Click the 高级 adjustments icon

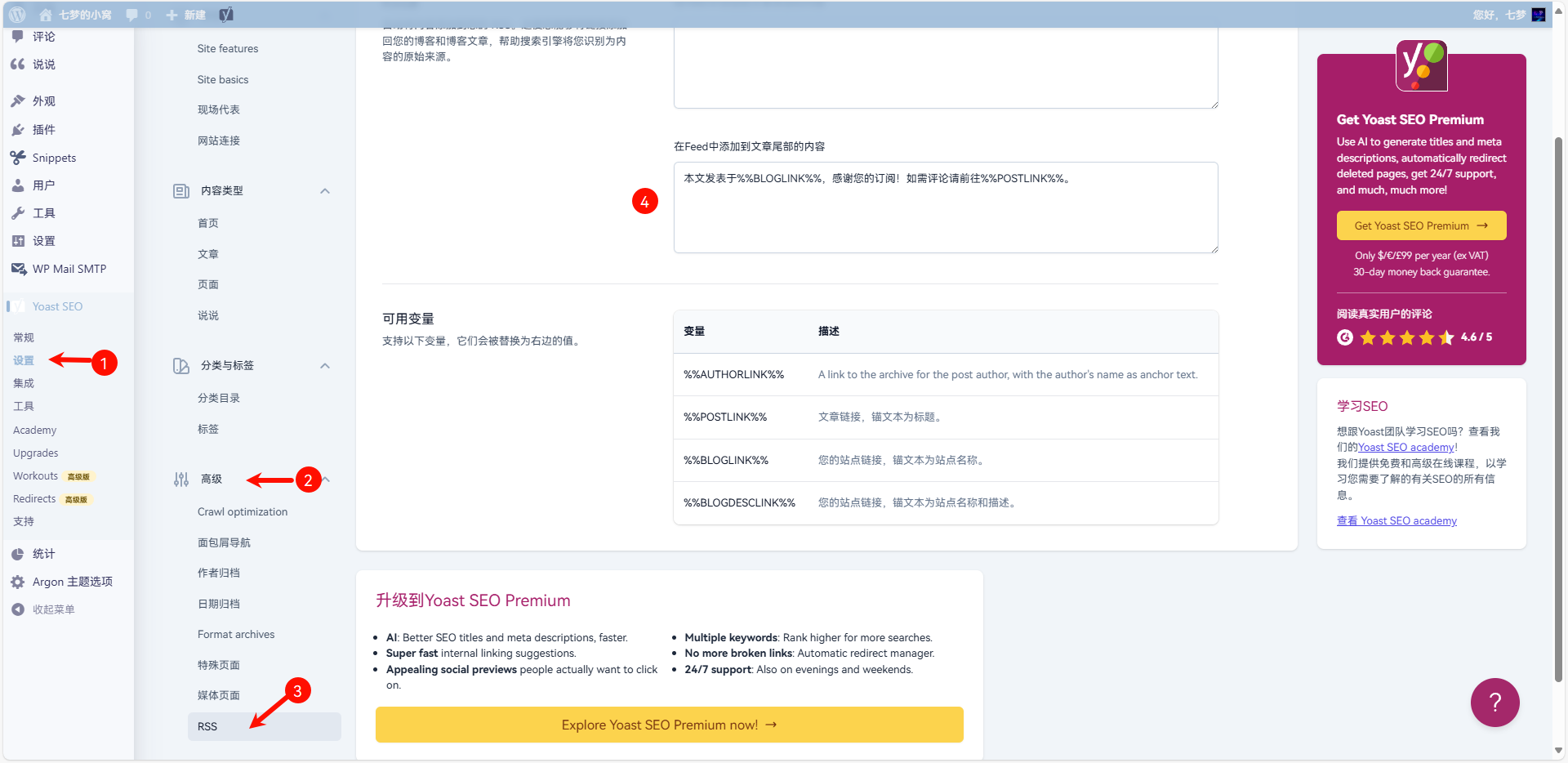pyautogui.click(x=181, y=480)
